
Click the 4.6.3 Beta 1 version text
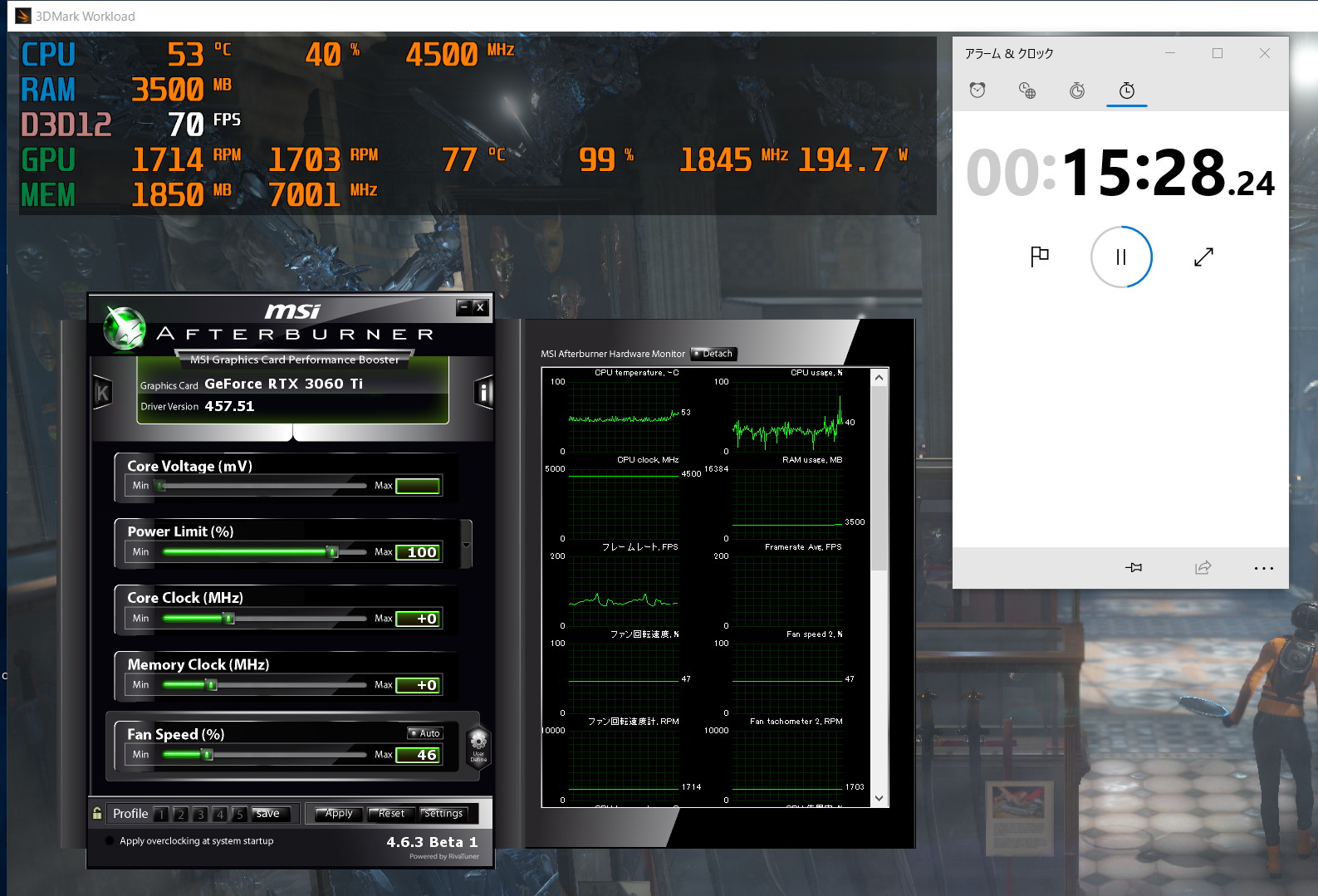[x=432, y=842]
